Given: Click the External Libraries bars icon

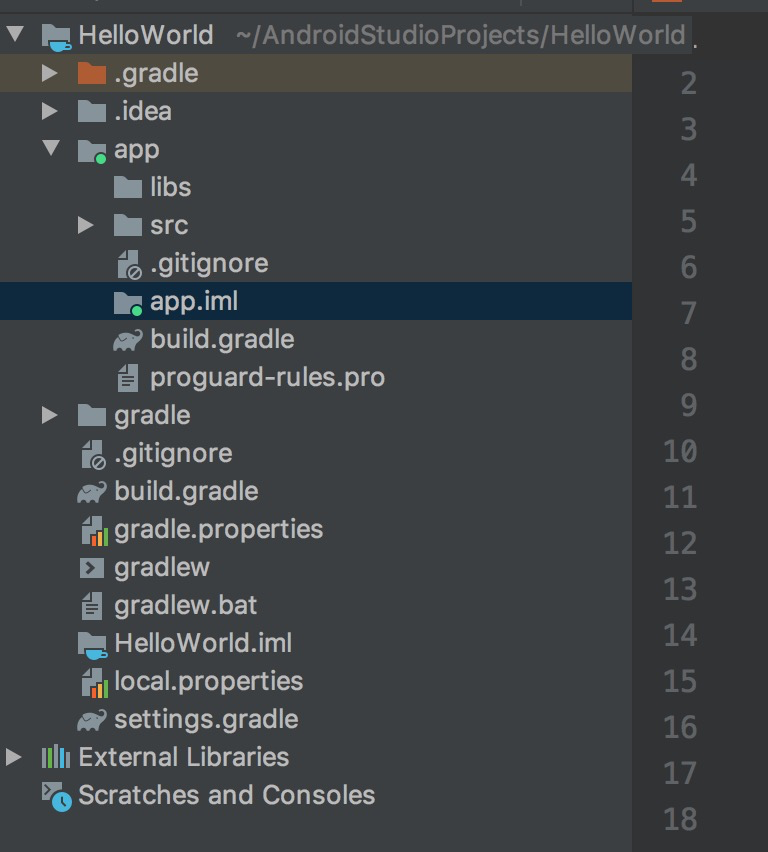Looking at the screenshot, I should point(56,756).
